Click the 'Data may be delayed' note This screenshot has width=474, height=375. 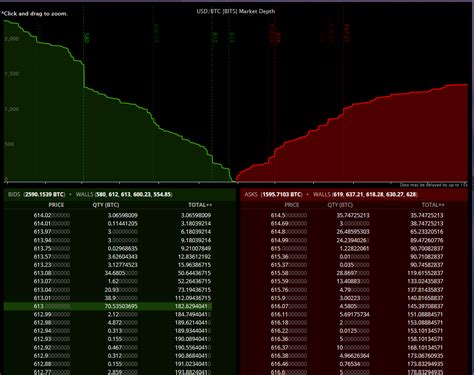tap(433, 185)
